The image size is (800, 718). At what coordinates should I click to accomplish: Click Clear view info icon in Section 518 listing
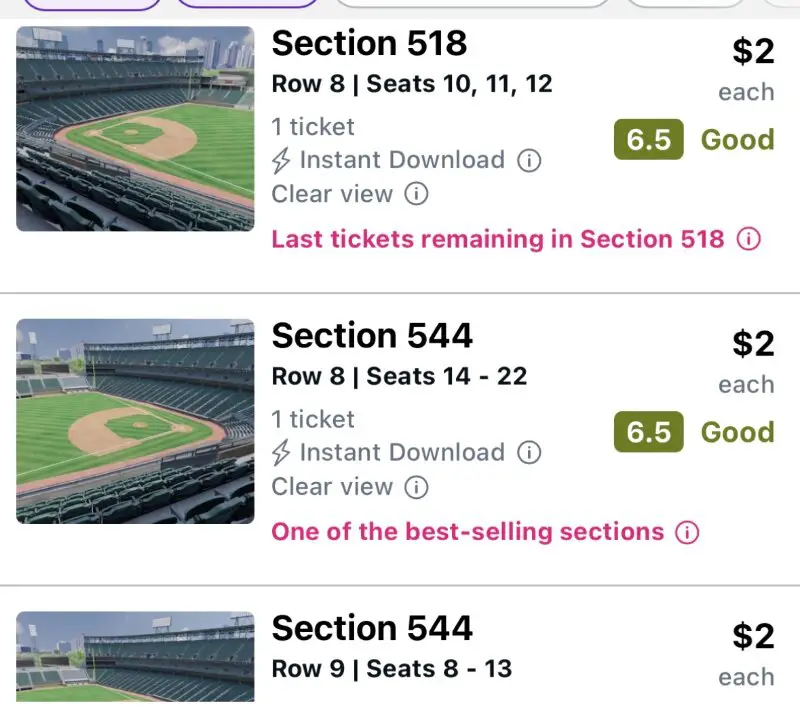click(x=416, y=194)
